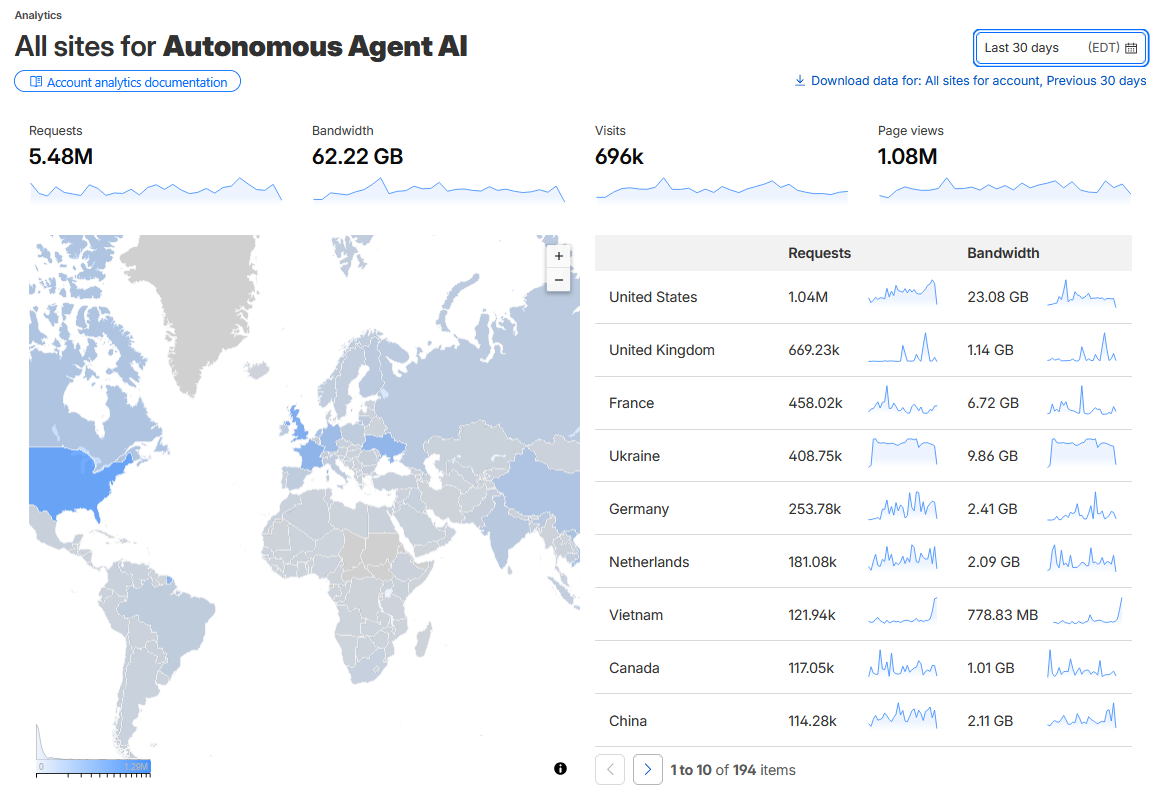
Task: Click the Vietnam bandwidth sparkline chart
Action: [x=1087, y=611]
